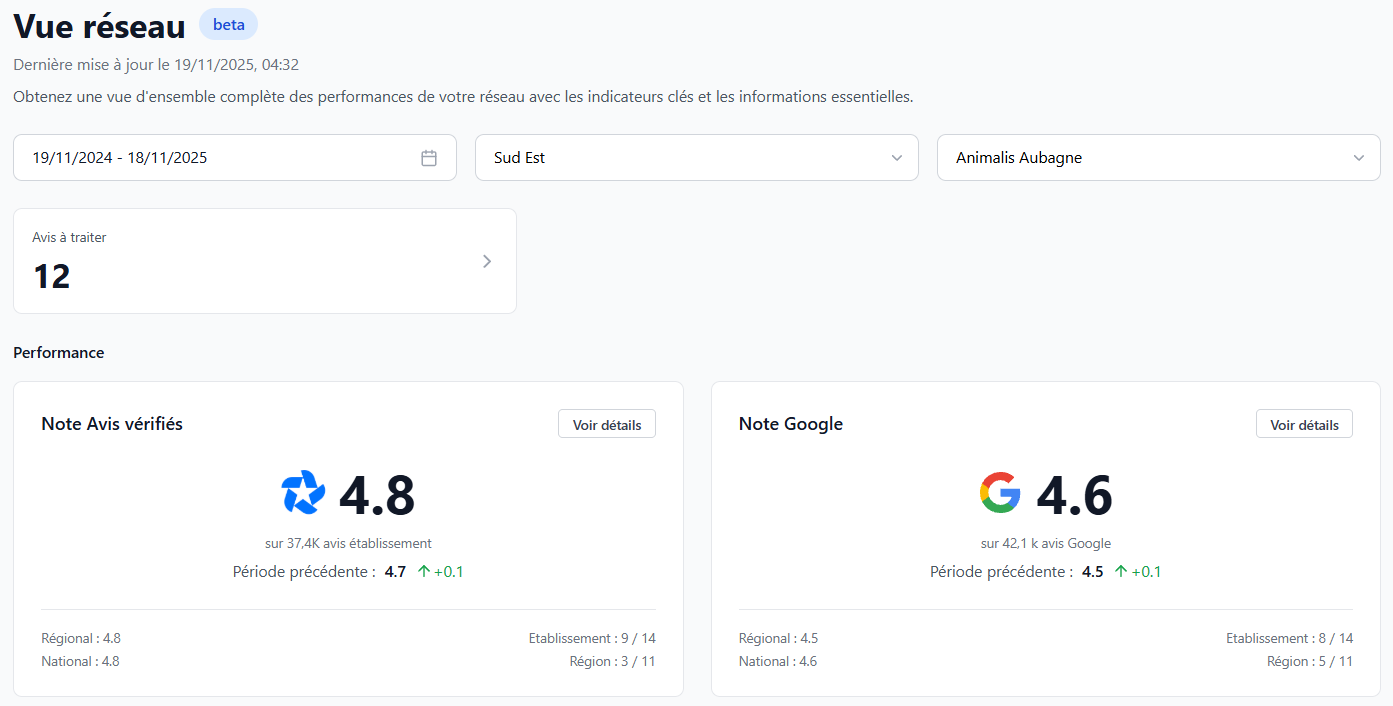Open Voir détails for Note Google
Viewport: 1393px width, 706px height.
pyautogui.click(x=1304, y=424)
